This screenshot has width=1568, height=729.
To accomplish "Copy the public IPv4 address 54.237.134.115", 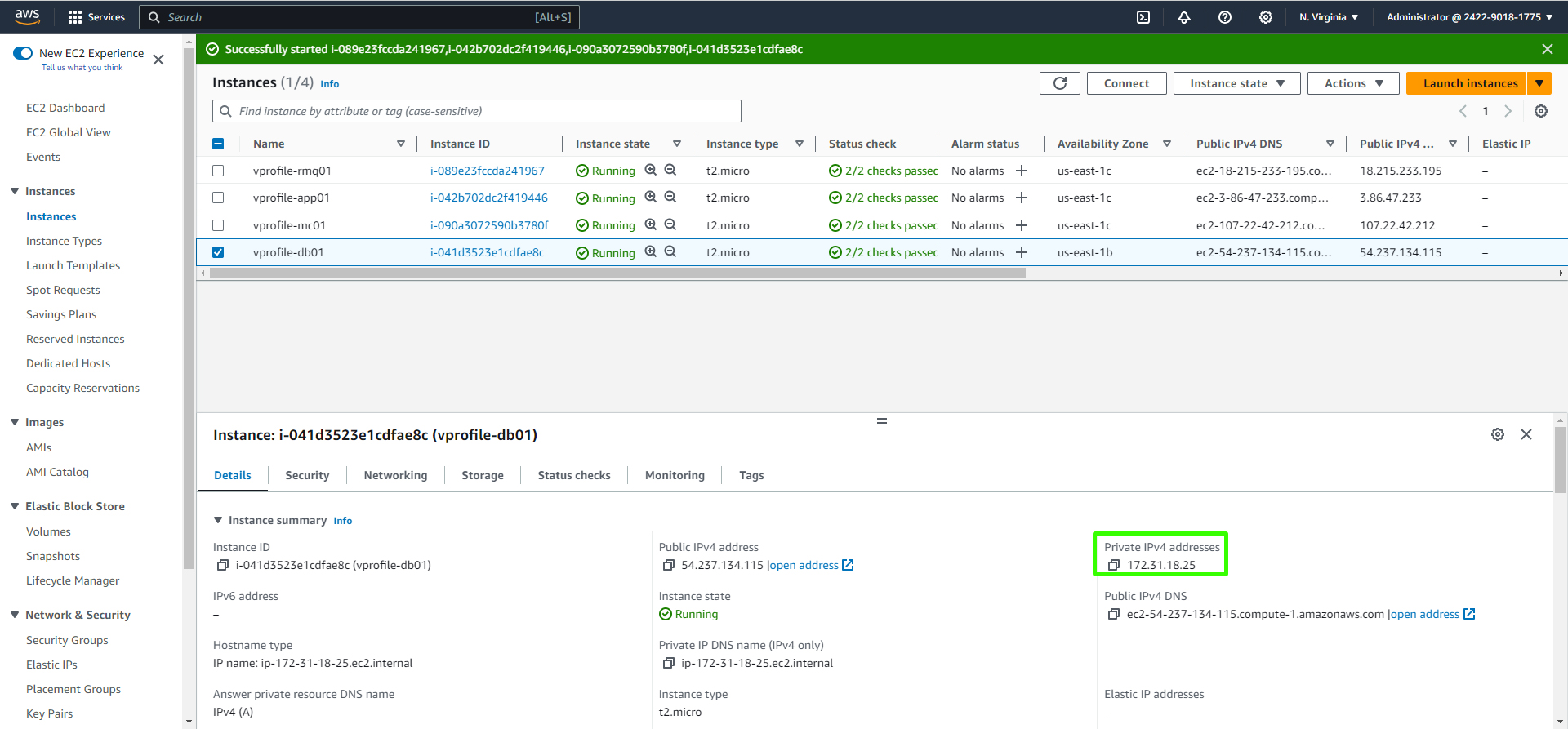I will coord(668,565).
